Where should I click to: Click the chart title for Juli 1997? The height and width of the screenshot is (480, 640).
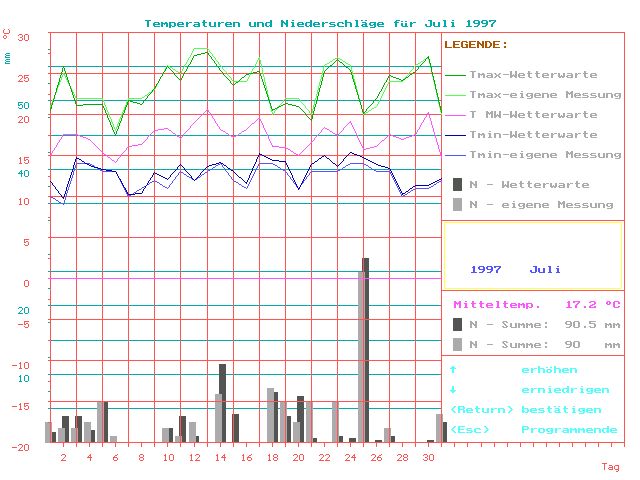[320, 23]
